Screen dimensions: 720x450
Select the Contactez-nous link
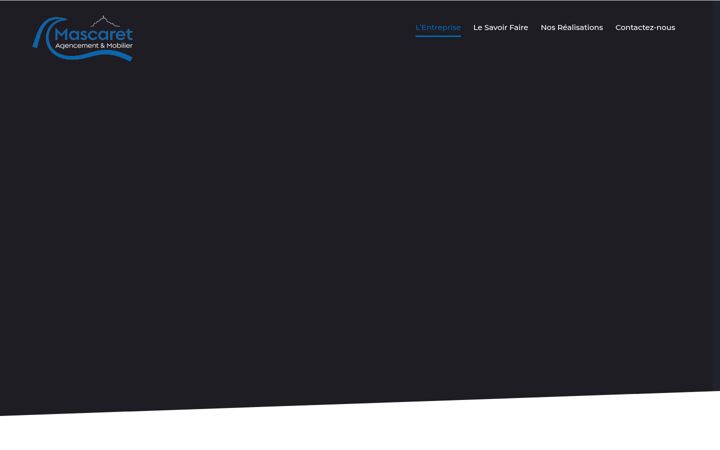[645, 28]
